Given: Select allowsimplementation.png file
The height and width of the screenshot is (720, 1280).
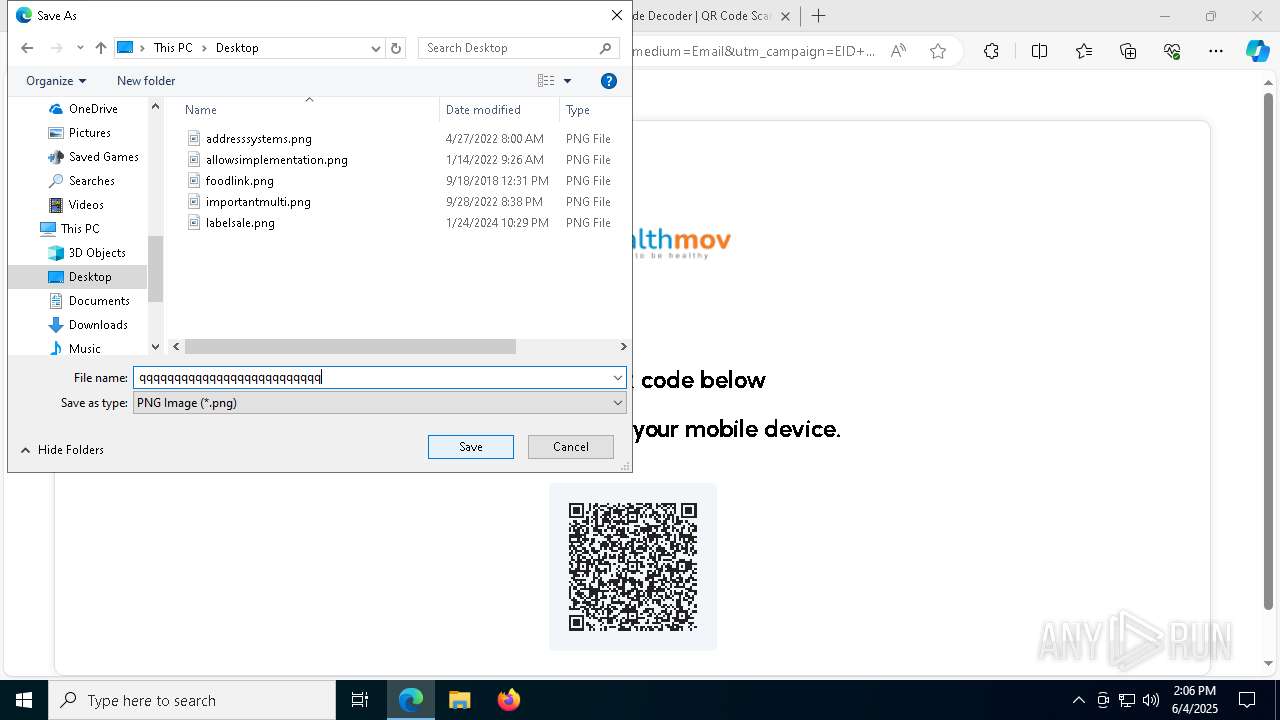Looking at the screenshot, I should click(277, 160).
